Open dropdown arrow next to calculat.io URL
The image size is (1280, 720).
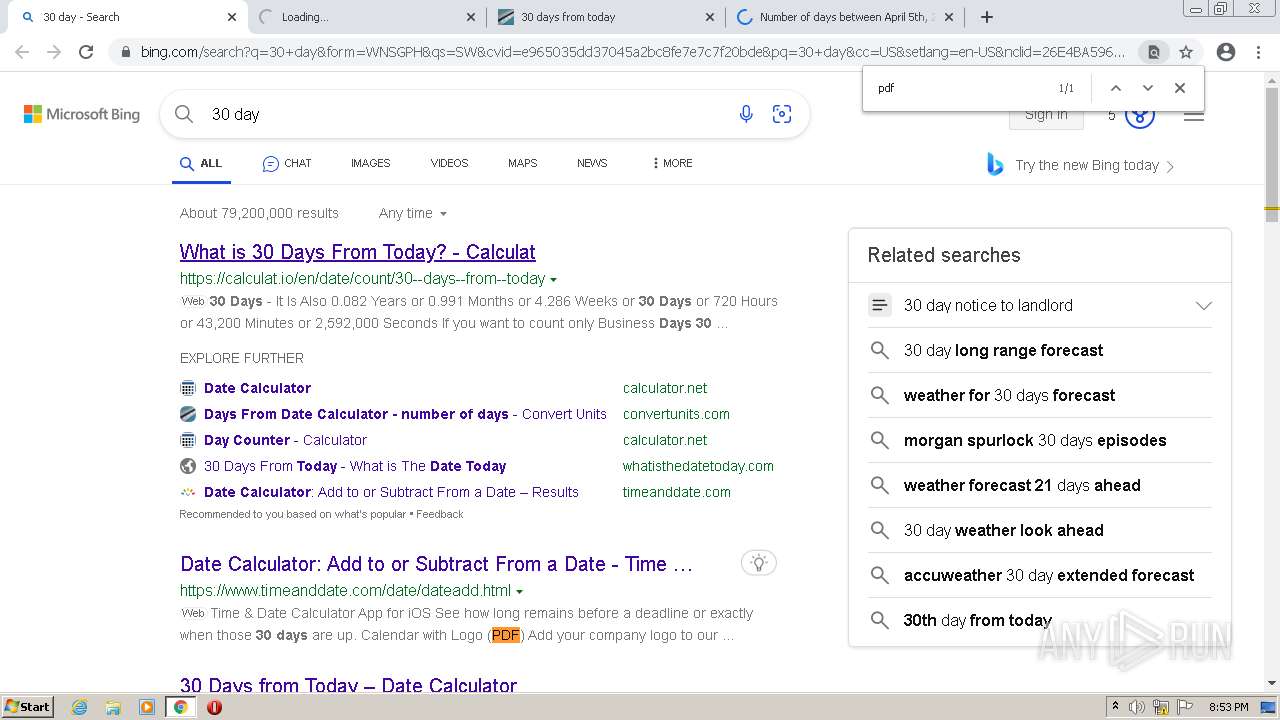pyautogui.click(x=554, y=280)
